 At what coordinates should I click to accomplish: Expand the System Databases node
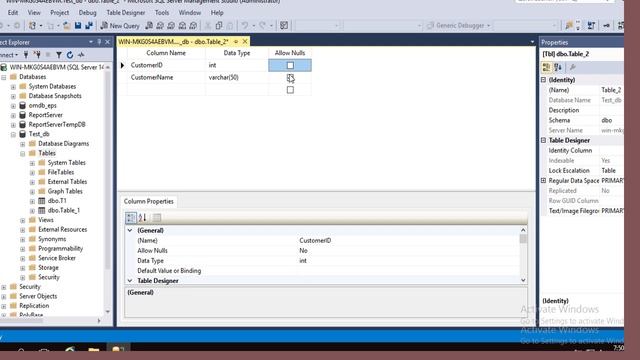pos(13,87)
